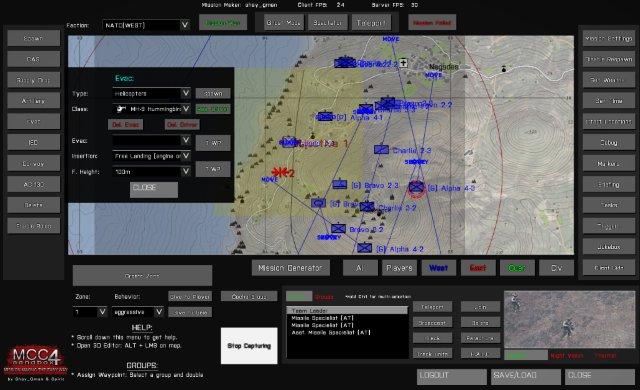Click the MH-9 Hummingbird helicopter icon
This screenshot has height=390, width=640.
[121, 109]
